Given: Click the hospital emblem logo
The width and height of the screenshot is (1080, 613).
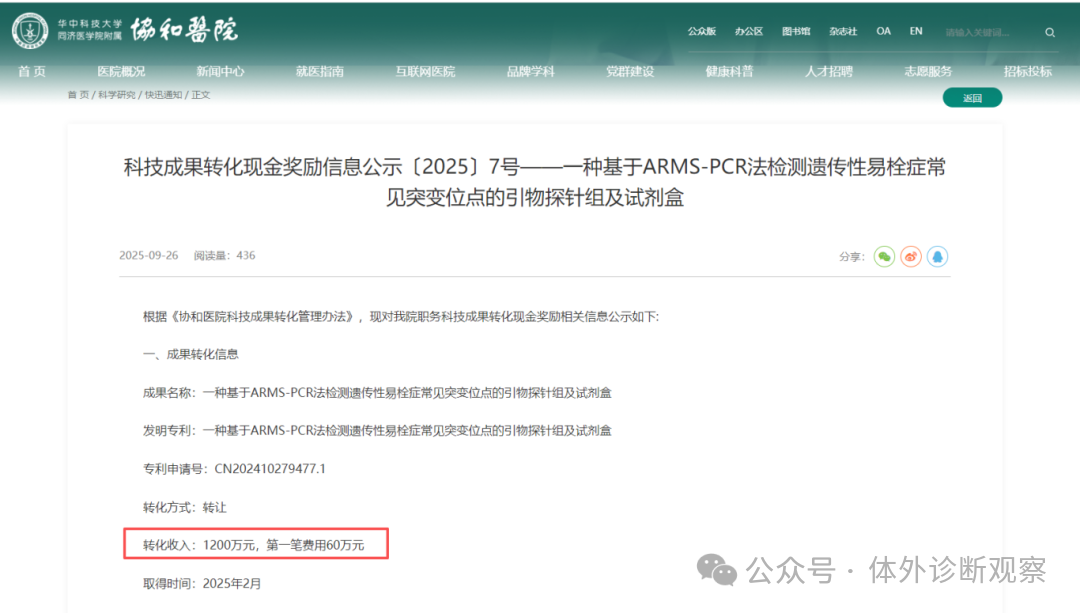Looking at the screenshot, I should pyautogui.click(x=30, y=31).
